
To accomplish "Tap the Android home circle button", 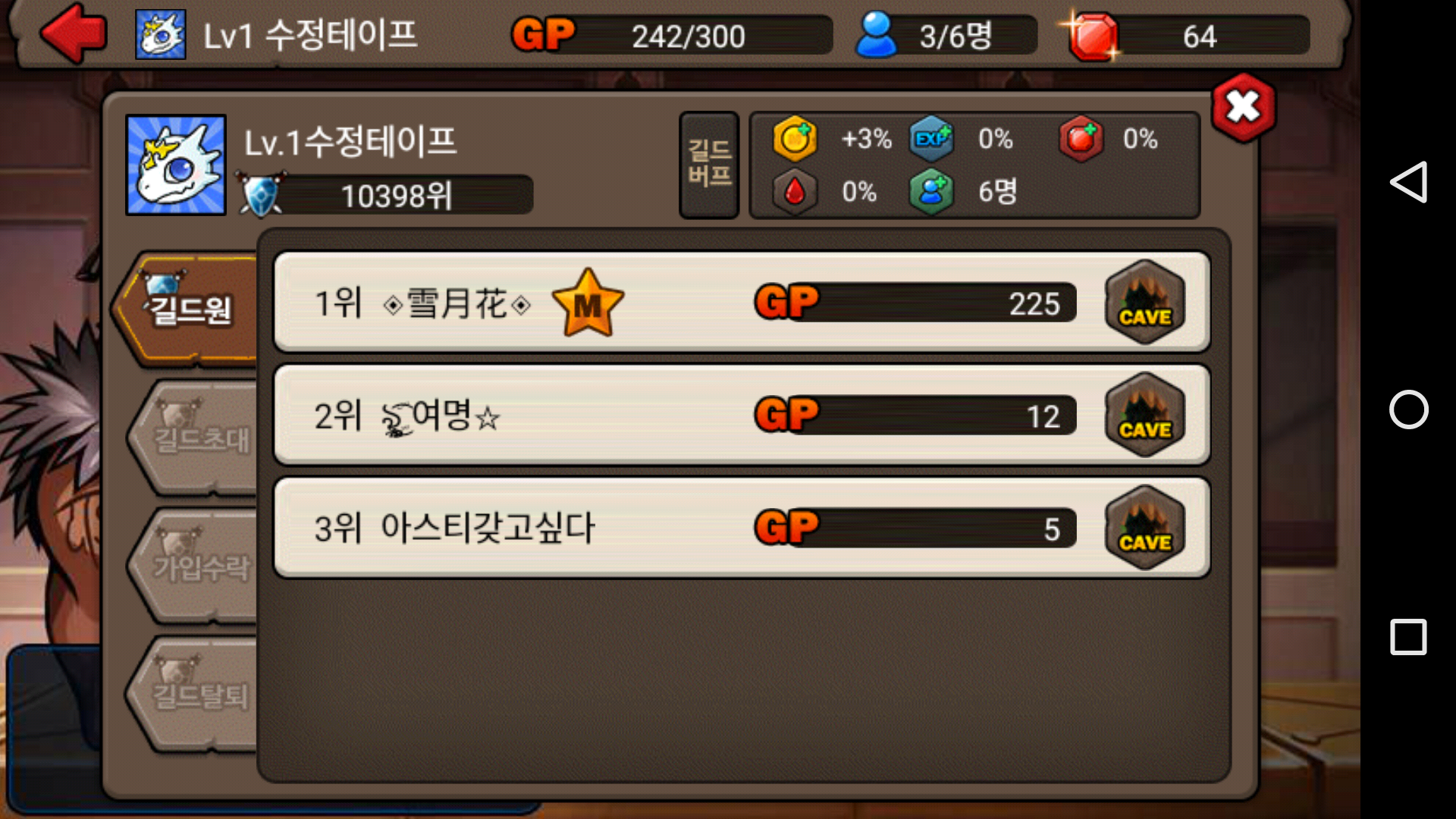I will [1408, 409].
